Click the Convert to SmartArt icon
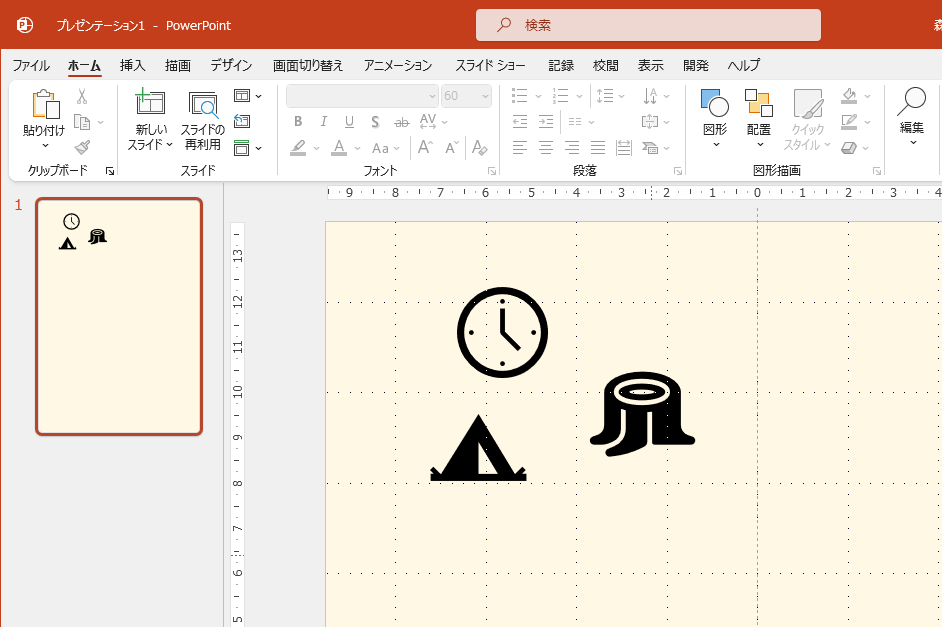This screenshot has width=942, height=627. click(x=650, y=148)
